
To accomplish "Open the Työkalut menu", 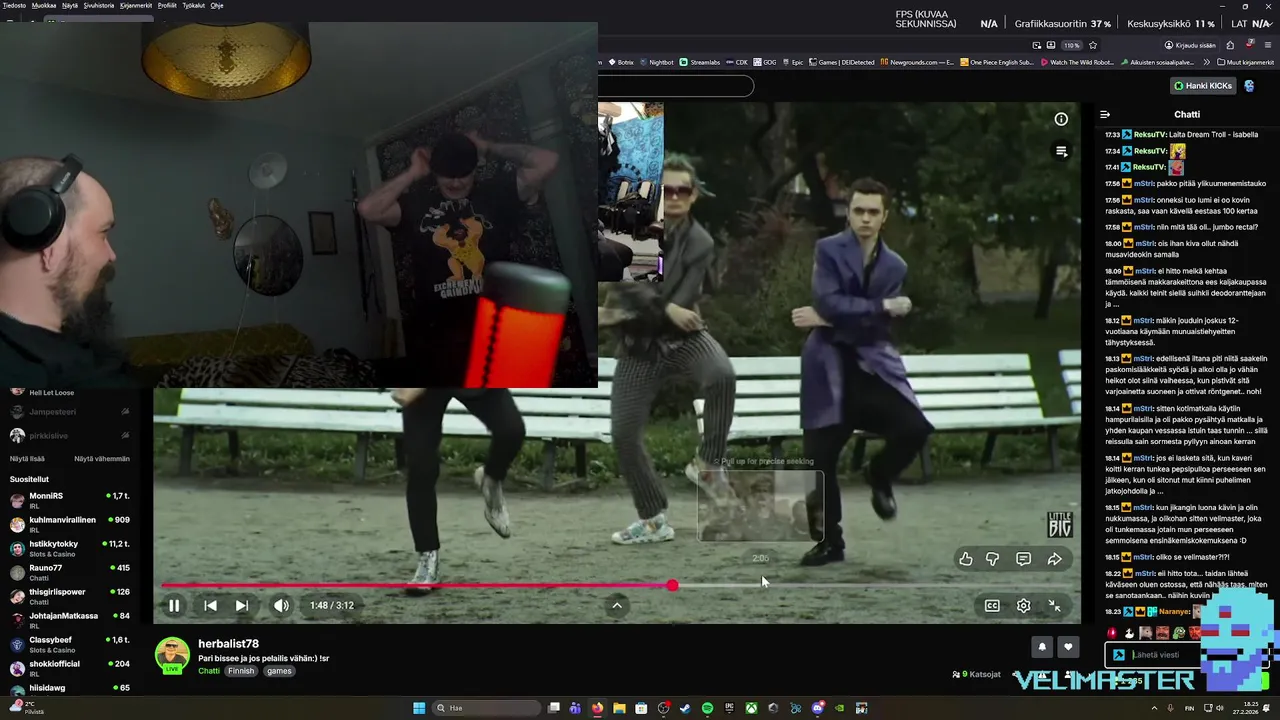I will point(194,5).
